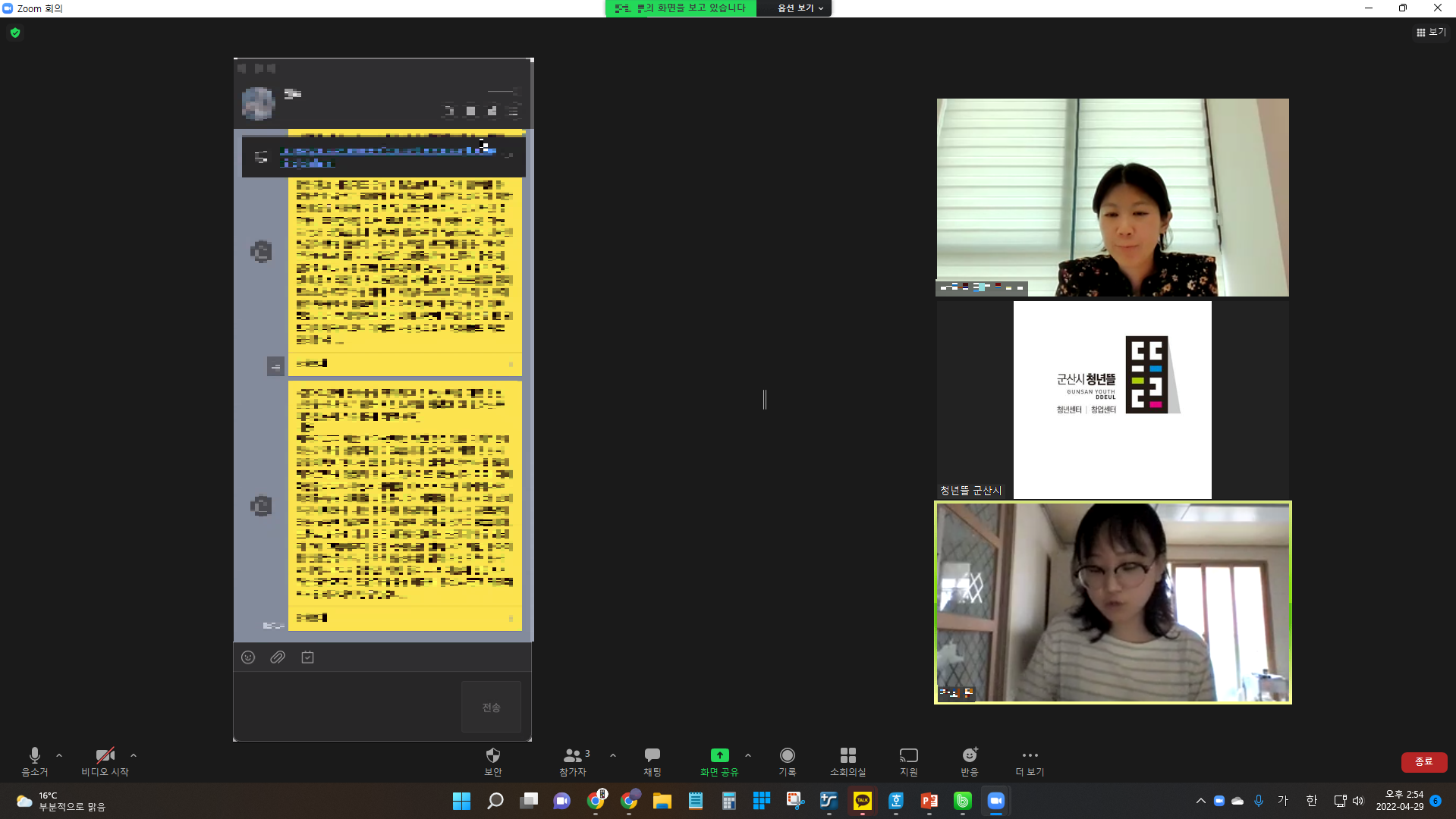Select the 청년뜰 군산시 participant thumbnail
The height and width of the screenshot is (819, 1456).
click(1112, 400)
